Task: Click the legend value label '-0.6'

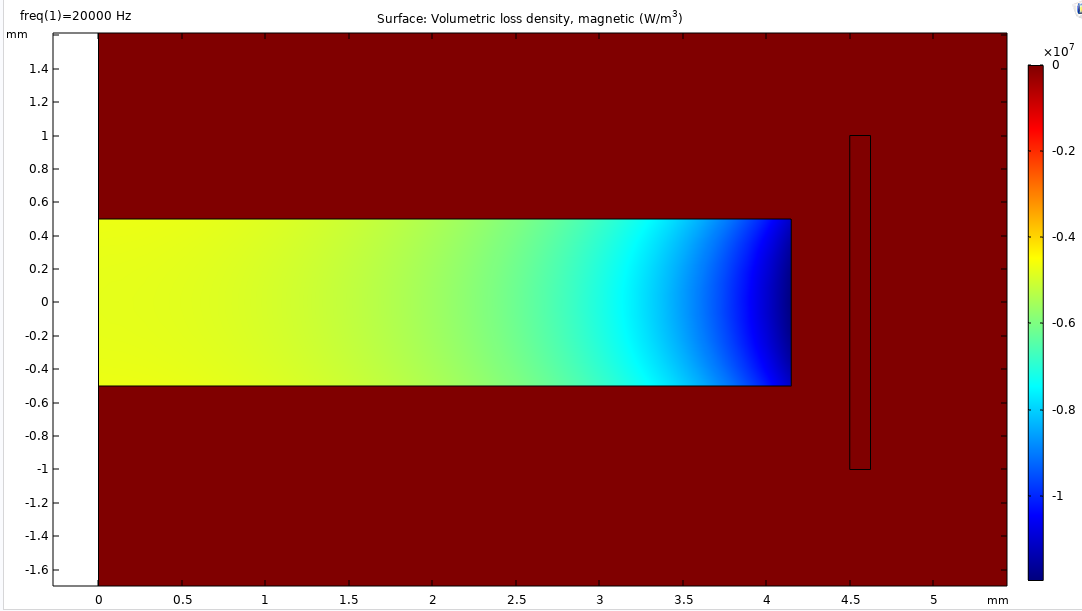Action: pos(1064,323)
